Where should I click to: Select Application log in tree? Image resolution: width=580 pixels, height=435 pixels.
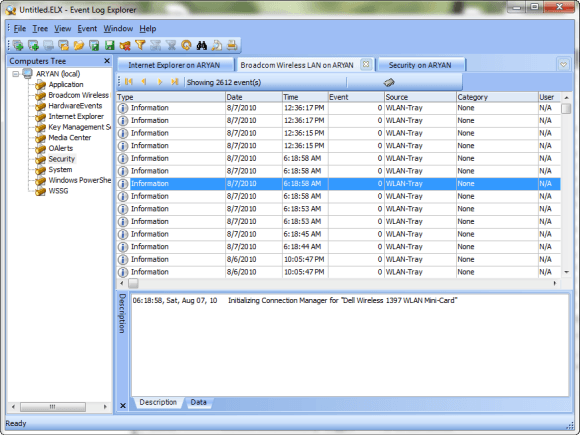[66, 84]
